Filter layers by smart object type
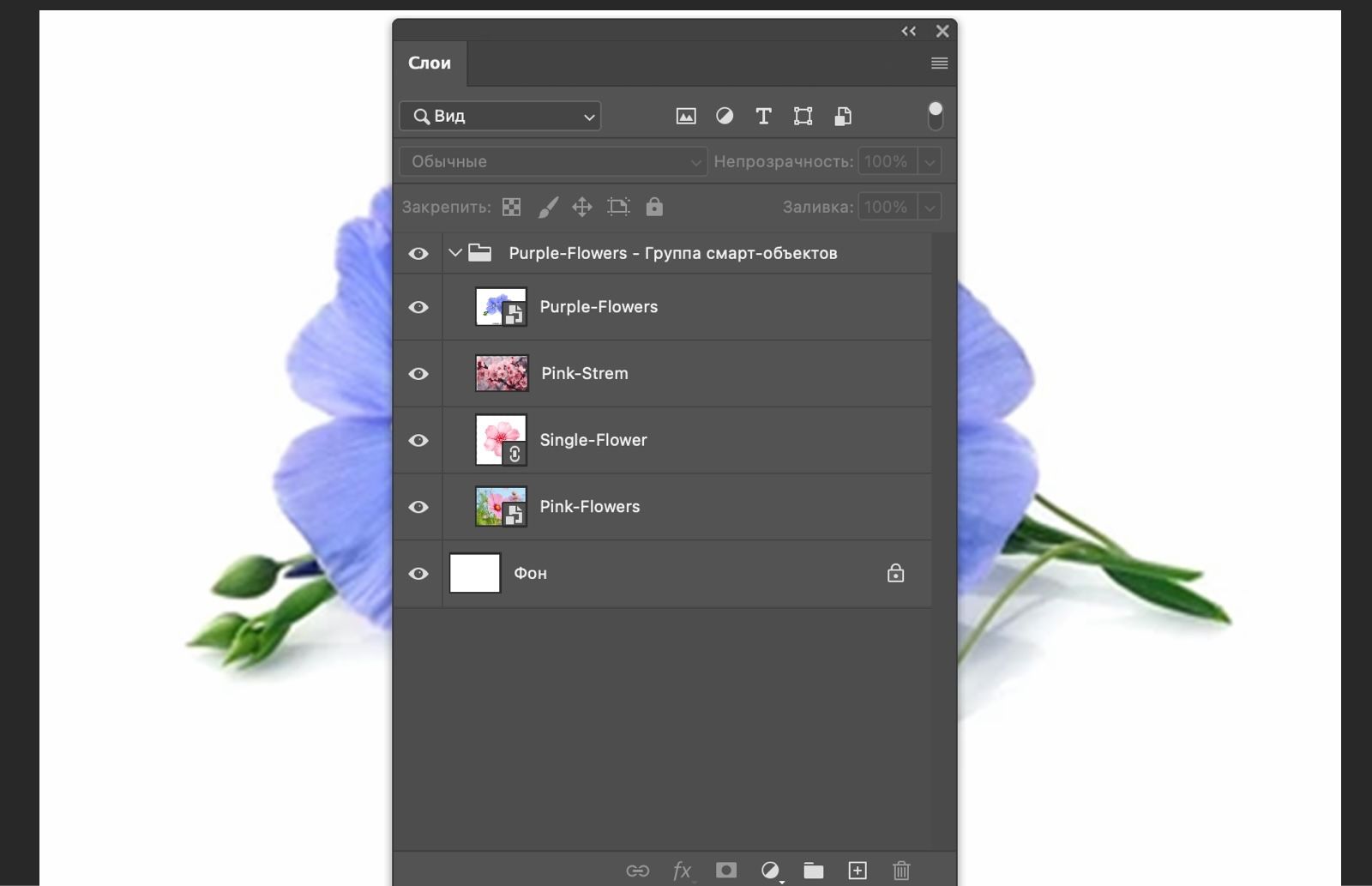This screenshot has height=886, width=1372. click(843, 116)
